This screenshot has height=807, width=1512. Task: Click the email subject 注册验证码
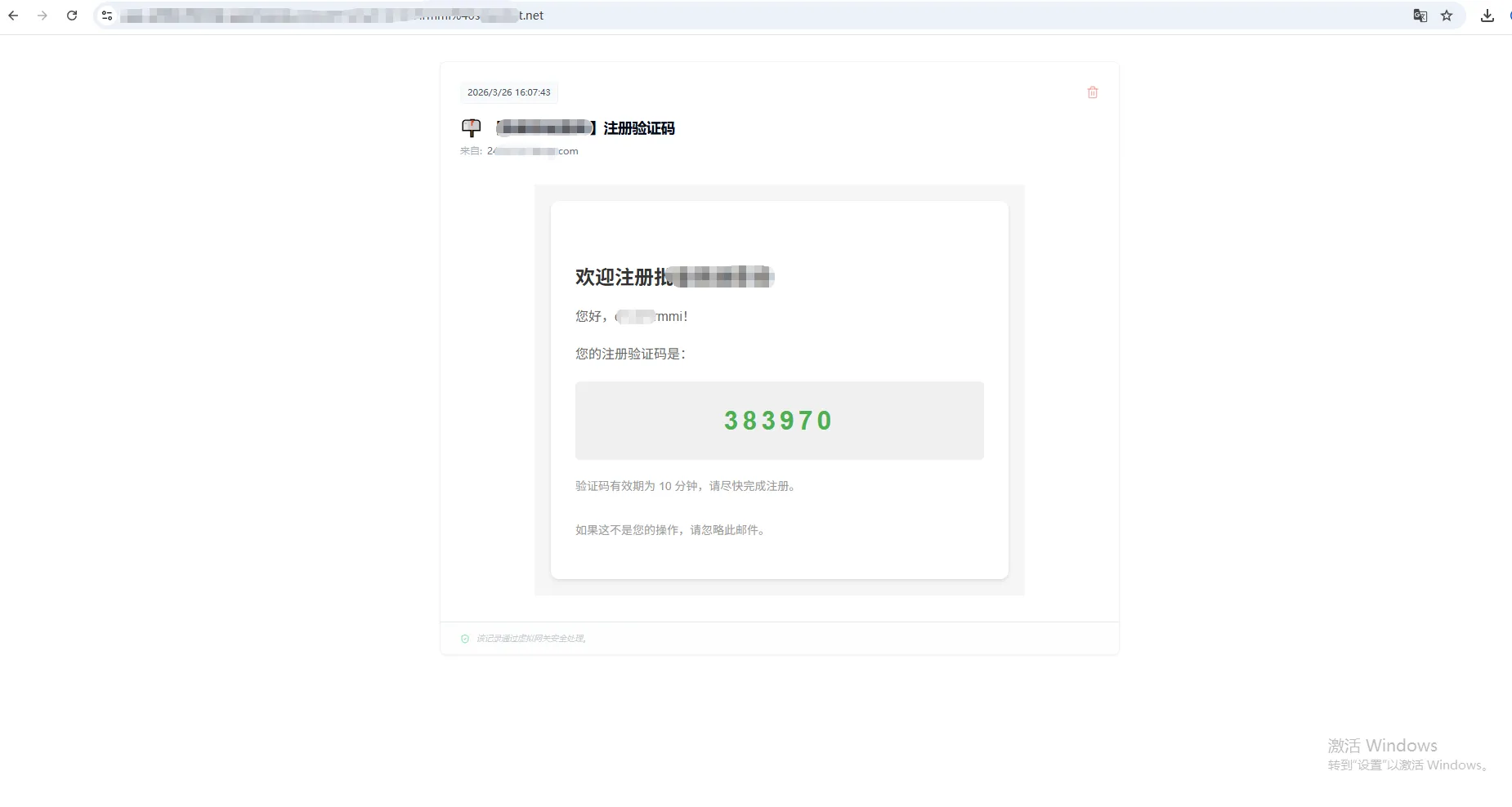click(x=637, y=128)
